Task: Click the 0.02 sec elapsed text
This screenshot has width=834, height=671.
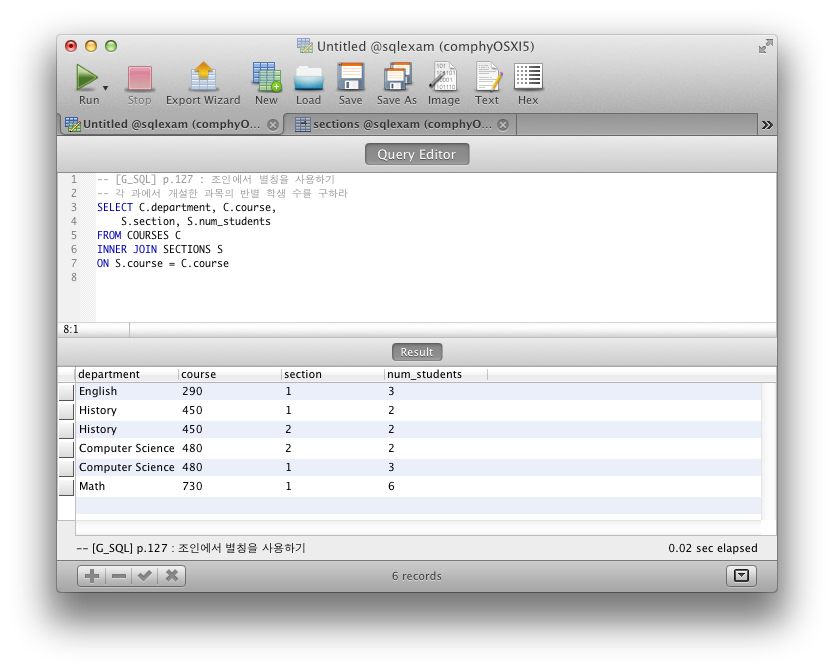Action: [x=713, y=548]
